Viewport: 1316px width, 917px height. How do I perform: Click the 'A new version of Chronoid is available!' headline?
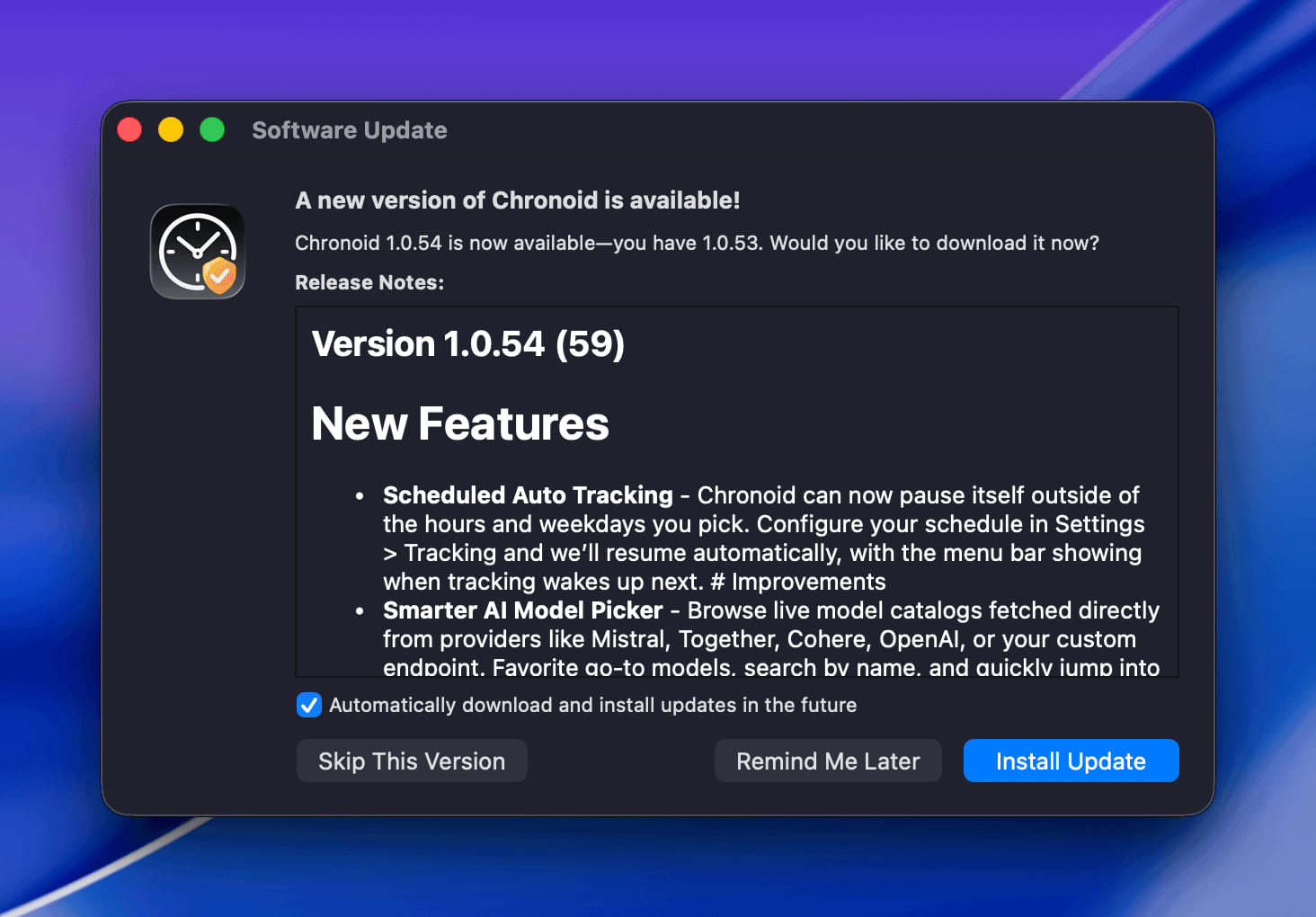tap(517, 200)
